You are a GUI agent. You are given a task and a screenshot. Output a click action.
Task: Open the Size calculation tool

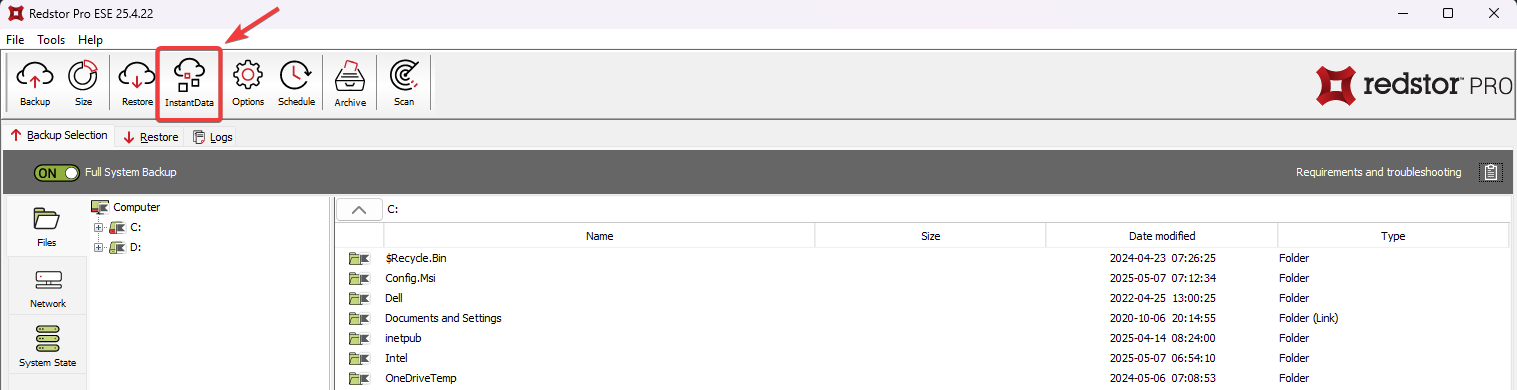tap(83, 83)
